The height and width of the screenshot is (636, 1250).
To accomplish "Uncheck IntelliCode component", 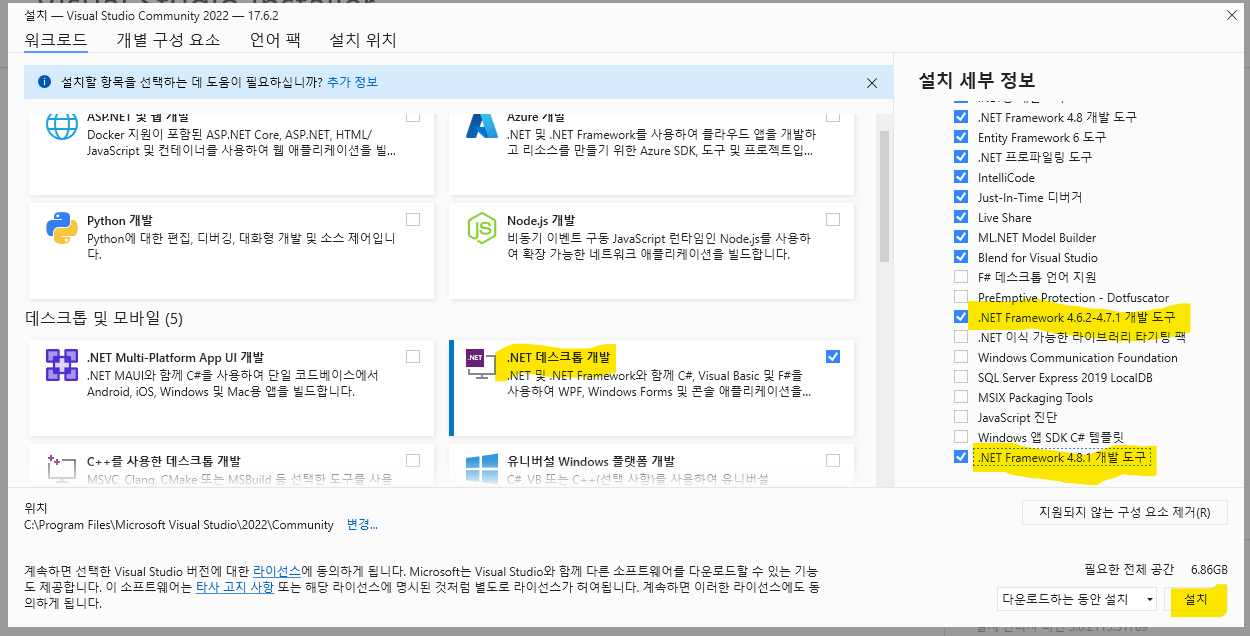I will [x=961, y=177].
